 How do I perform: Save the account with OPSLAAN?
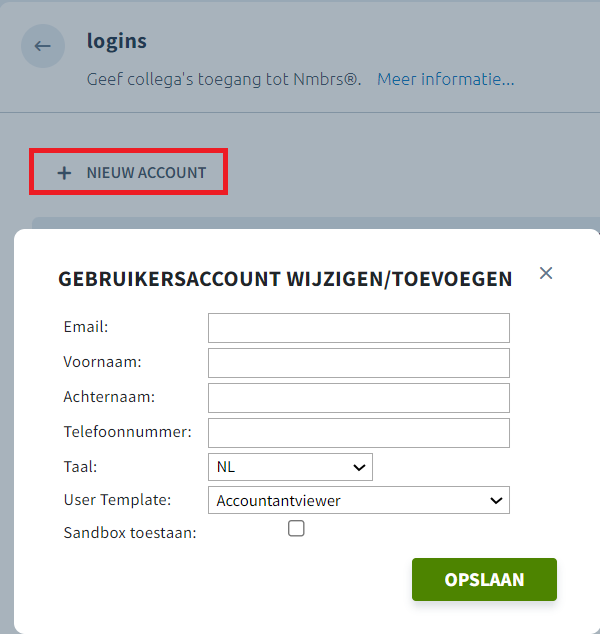pos(484,579)
